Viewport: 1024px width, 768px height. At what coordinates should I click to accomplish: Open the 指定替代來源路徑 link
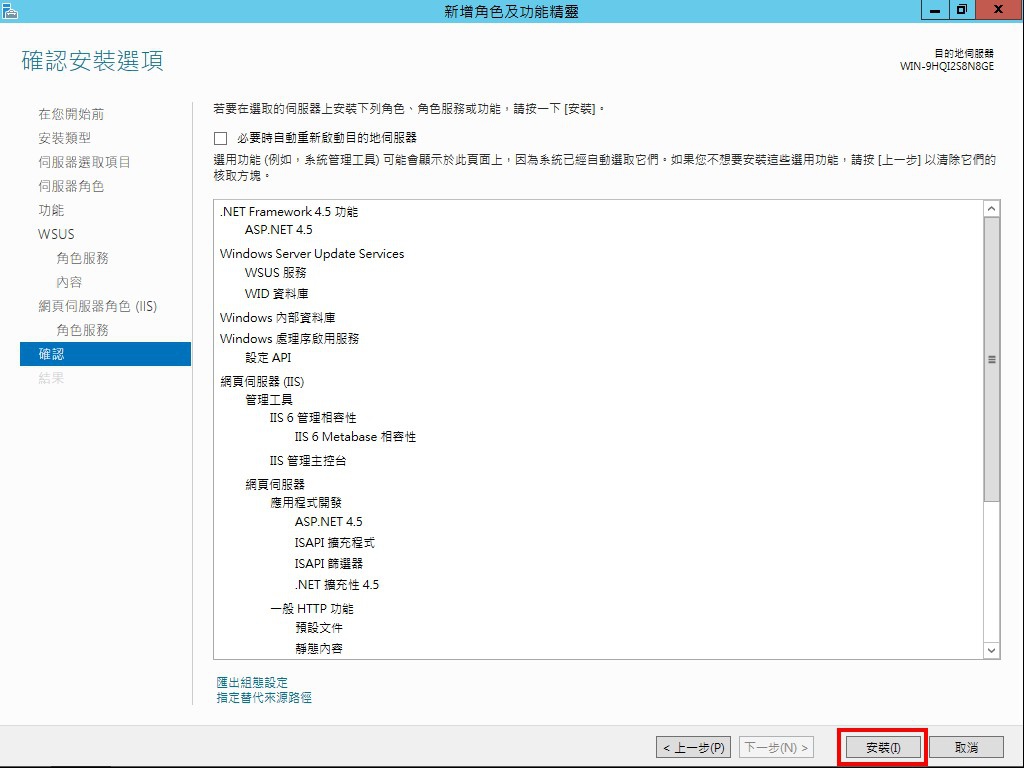pos(264,697)
